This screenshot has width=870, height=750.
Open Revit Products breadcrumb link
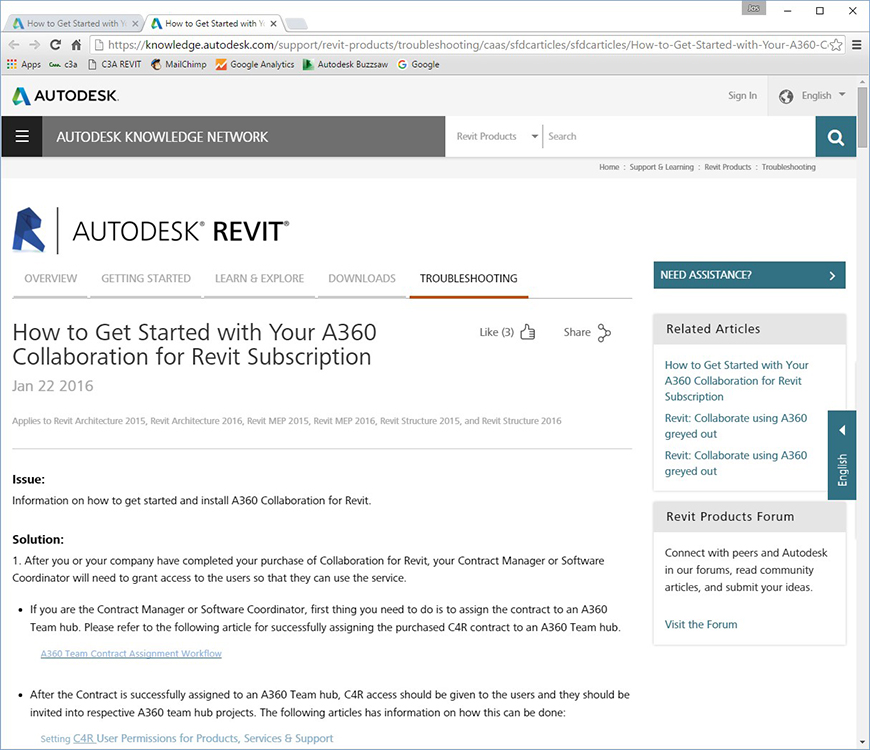point(727,167)
